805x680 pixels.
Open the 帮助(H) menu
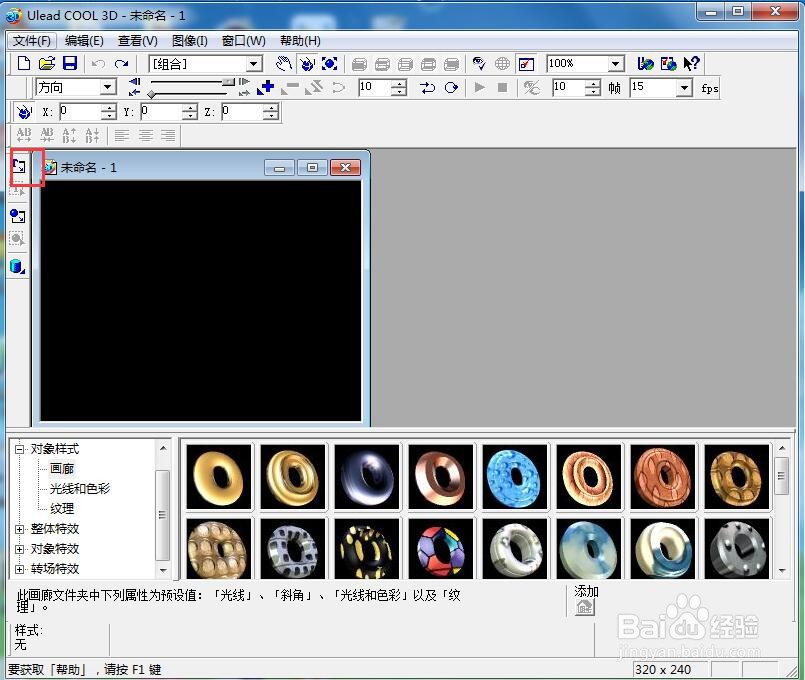[x=300, y=41]
